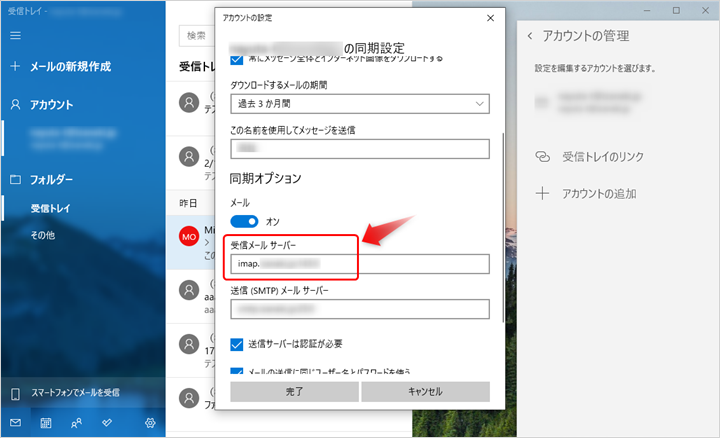The width and height of the screenshot is (720, 438).
Task: Click the 受信メール サーバー input field
Action: click(359, 264)
